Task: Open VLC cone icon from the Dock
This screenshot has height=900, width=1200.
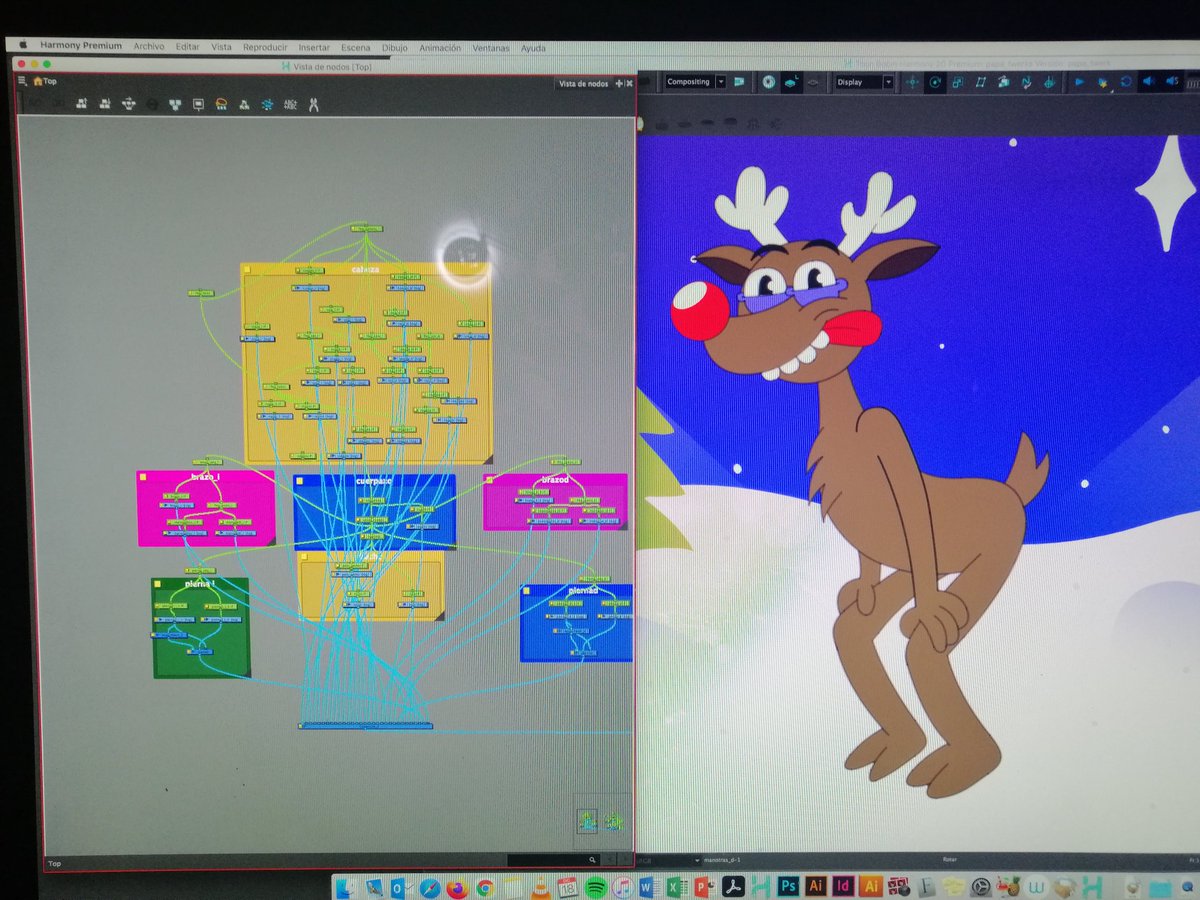Action: coord(541,887)
